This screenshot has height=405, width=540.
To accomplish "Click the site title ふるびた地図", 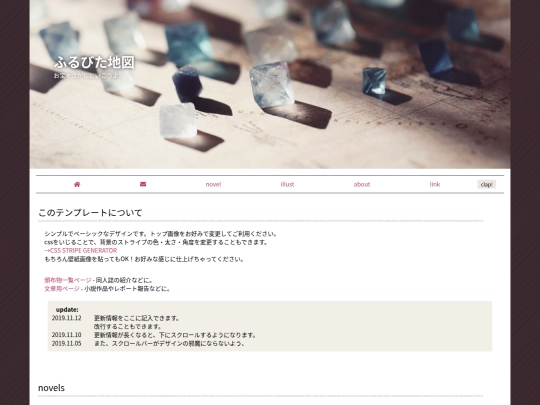I will (x=94, y=62).
